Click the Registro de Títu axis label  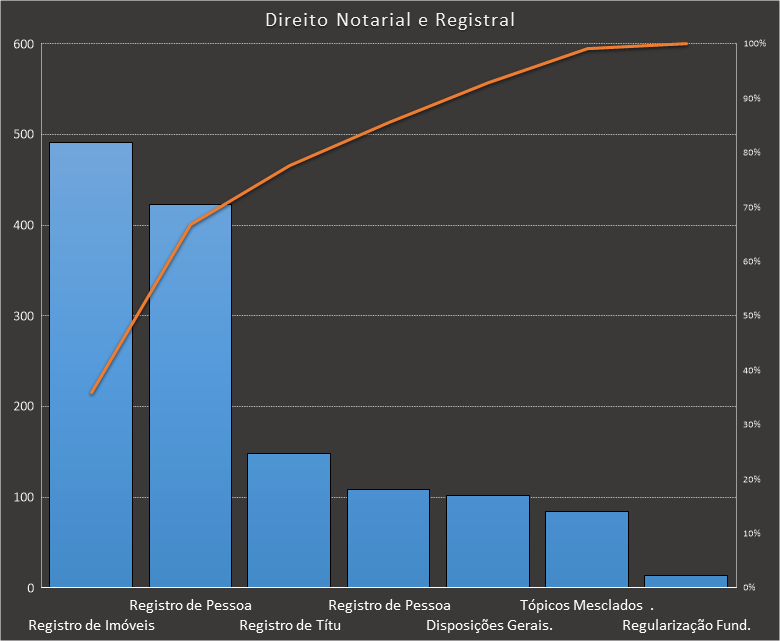(x=291, y=626)
